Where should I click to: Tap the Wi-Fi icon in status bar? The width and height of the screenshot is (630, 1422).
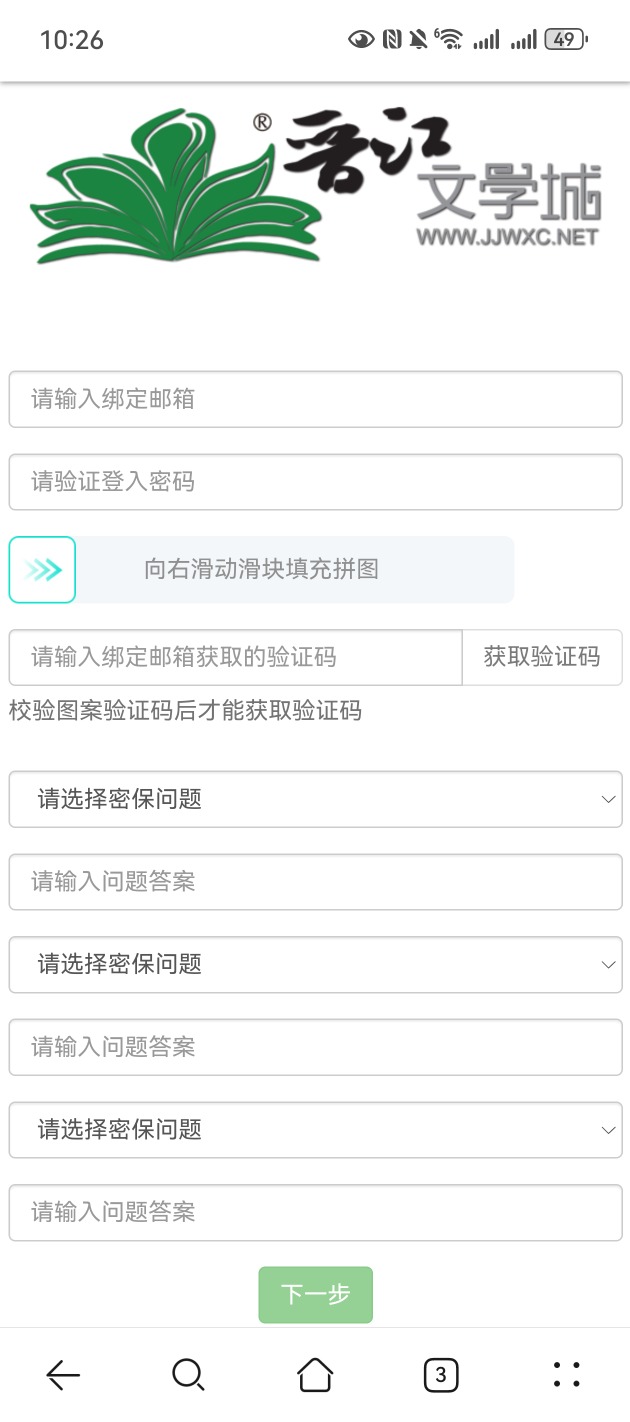[x=450, y=40]
